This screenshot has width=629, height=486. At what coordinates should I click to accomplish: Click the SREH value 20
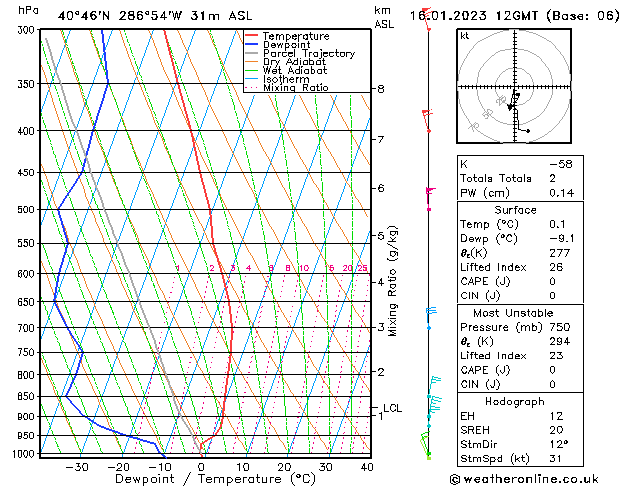tap(556, 430)
